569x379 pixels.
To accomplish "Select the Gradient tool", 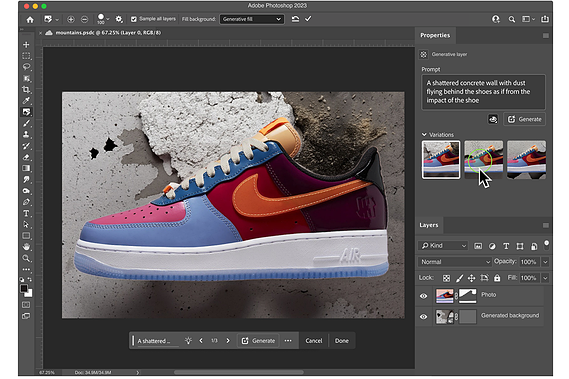I will 26,168.
